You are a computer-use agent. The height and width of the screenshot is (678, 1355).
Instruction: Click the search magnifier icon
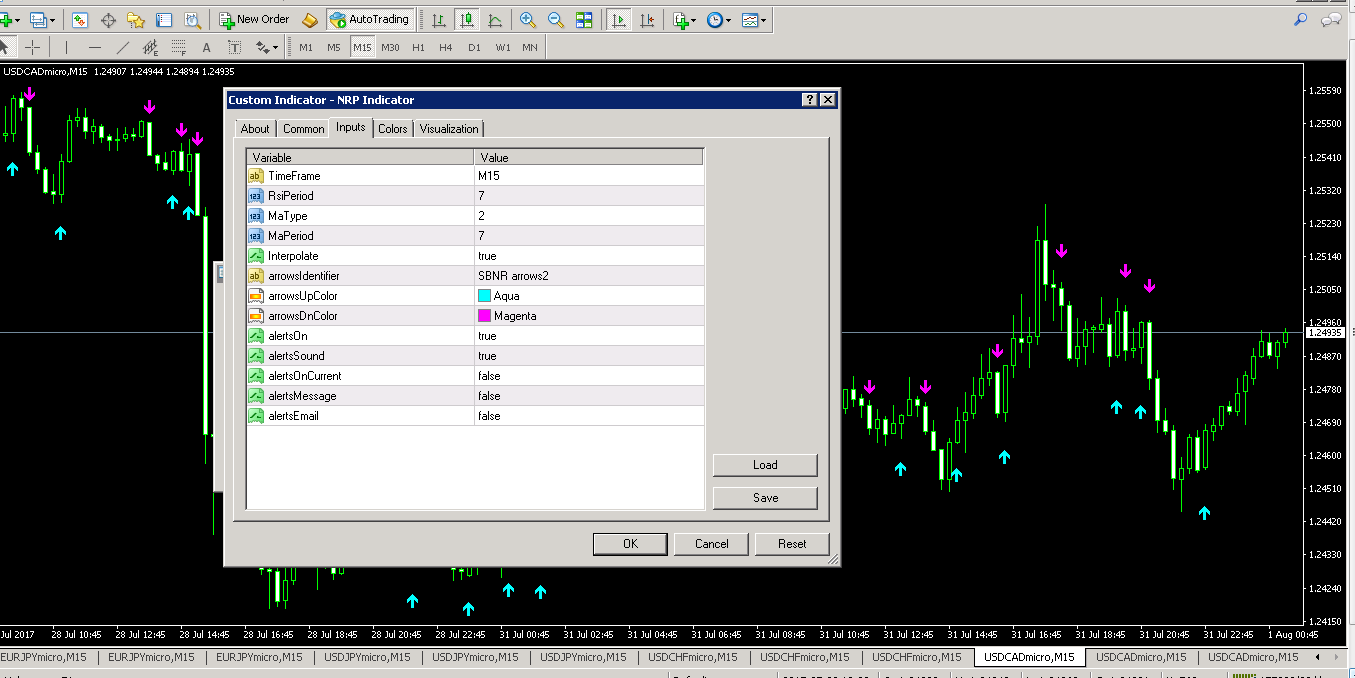click(1301, 19)
